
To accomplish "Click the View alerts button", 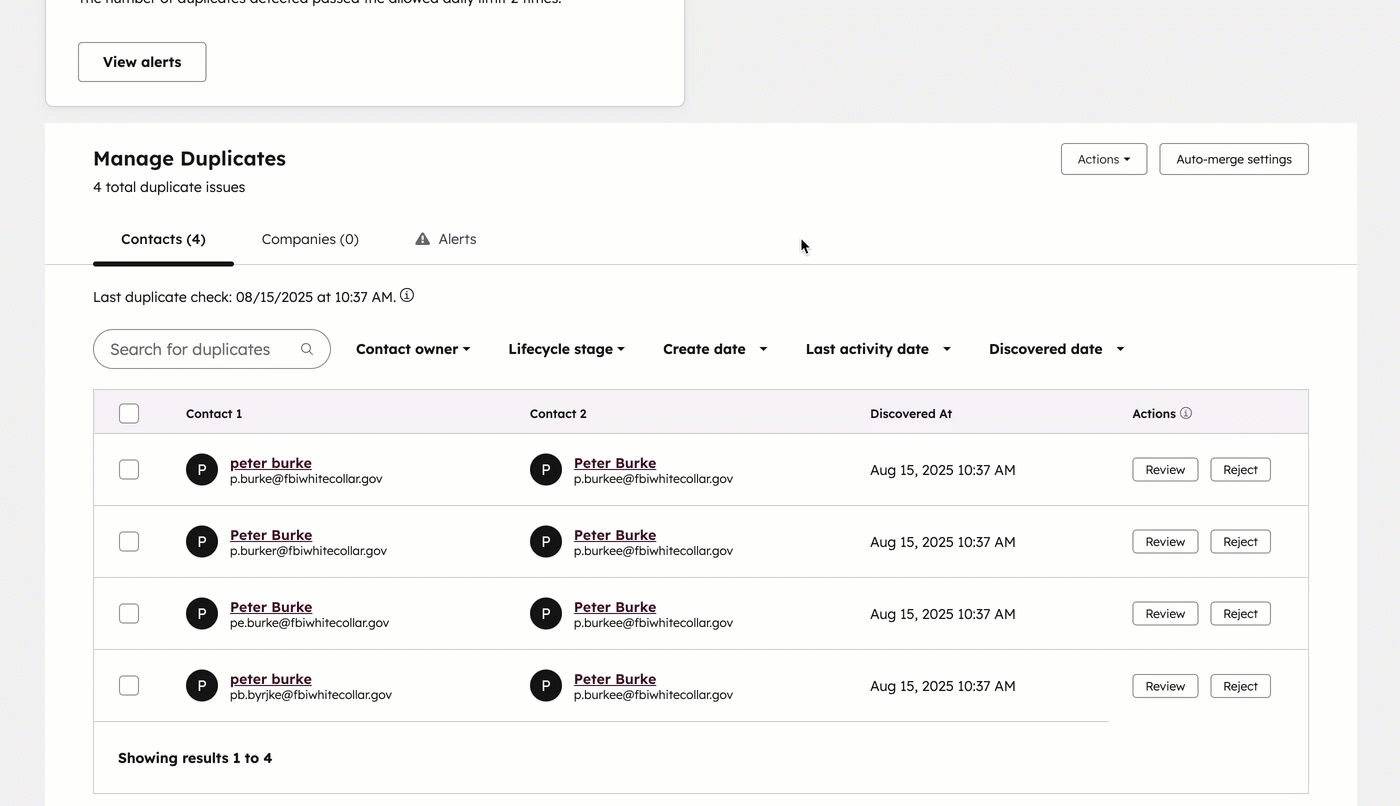I will point(141,61).
